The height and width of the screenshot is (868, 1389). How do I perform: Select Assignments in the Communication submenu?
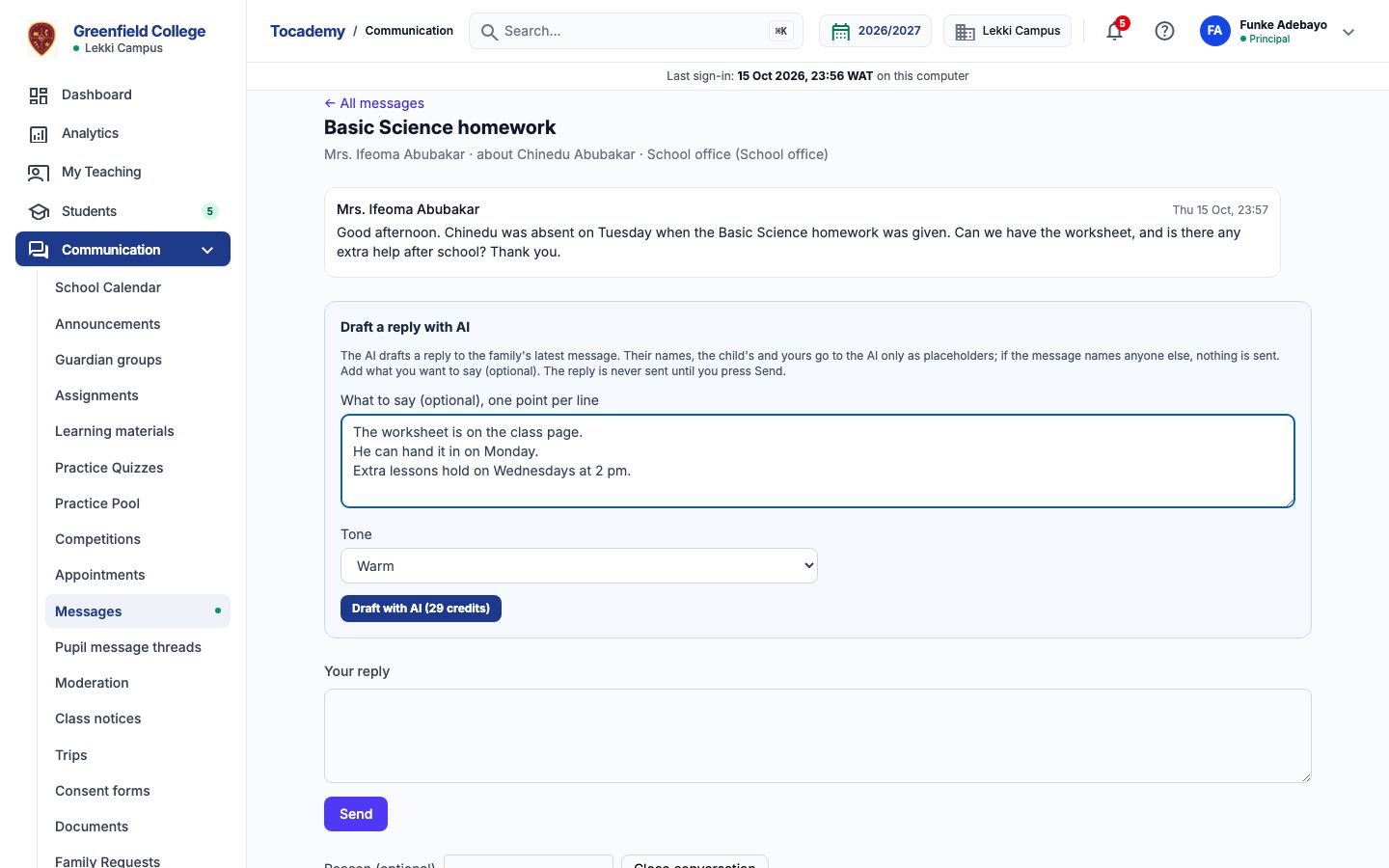(138, 395)
